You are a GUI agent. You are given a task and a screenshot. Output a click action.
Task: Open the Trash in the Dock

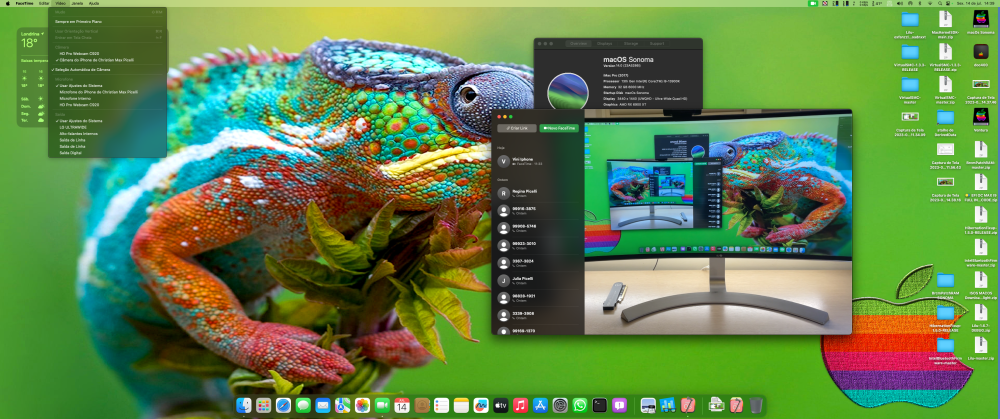tap(756, 405)
